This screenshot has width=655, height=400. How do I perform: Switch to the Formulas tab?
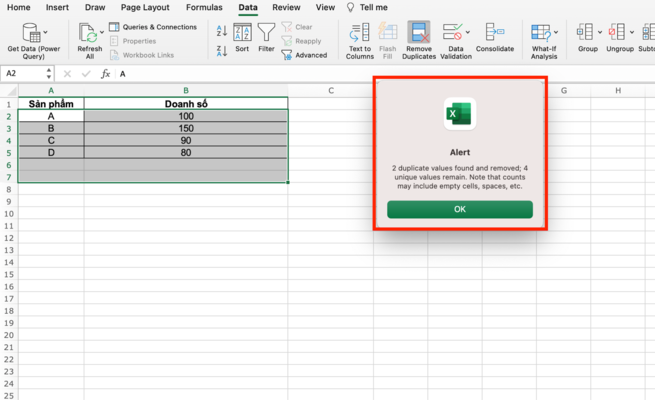[204, 7]
